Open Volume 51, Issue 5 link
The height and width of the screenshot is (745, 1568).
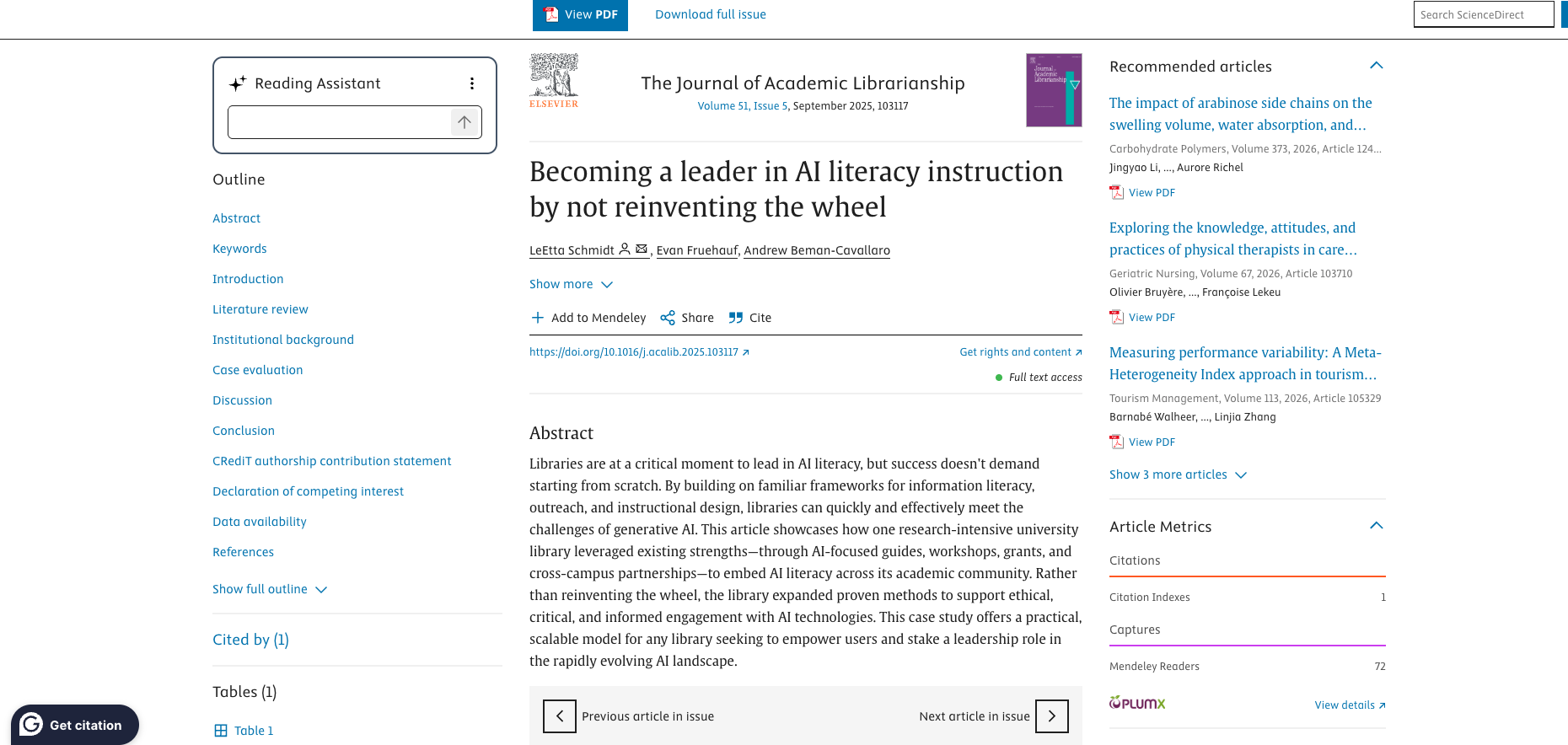pyautogui.click(x=742, y=106)
